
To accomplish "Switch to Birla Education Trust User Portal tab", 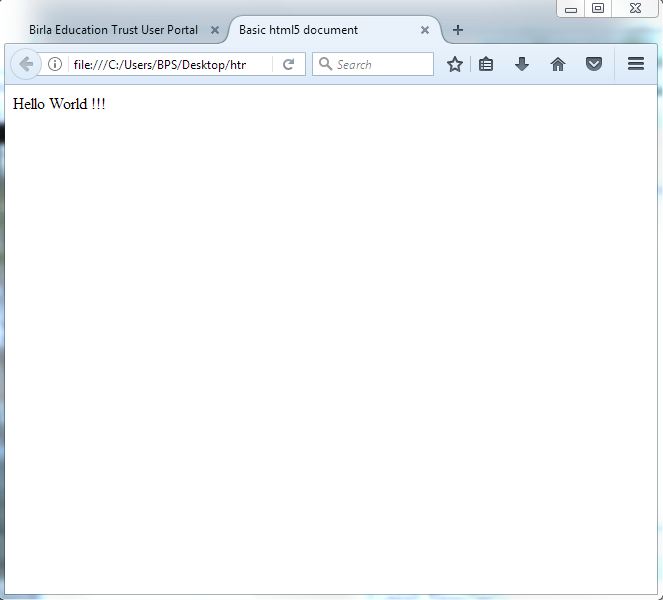I will [113, 30].
